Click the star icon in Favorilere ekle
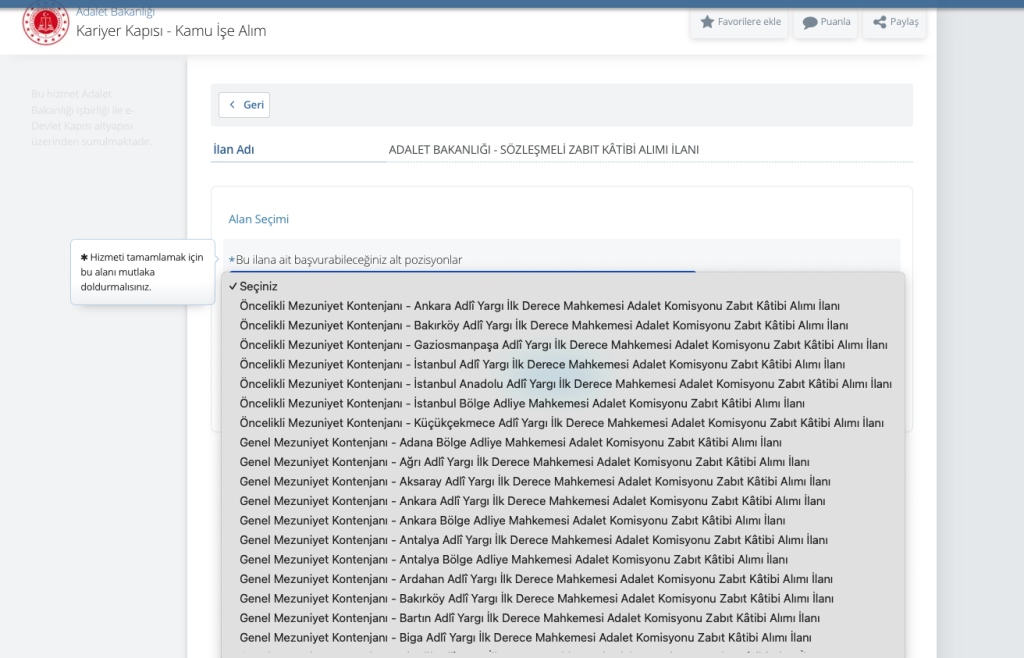Image resolution: width=1024 pixels, height=658 pixels. tap(707, 22)
